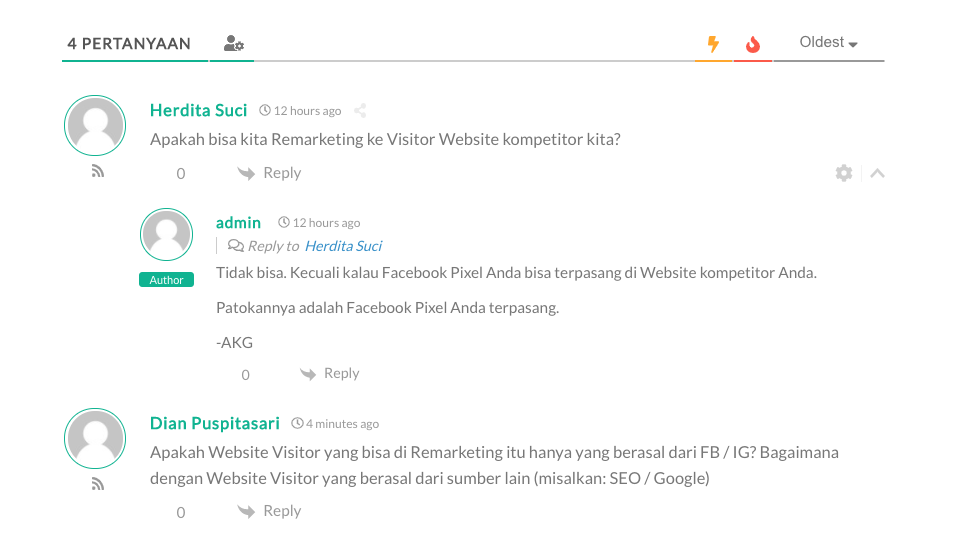960x540 pixels.
Task: Filter by hottest comments flame icon
Action: tap(753, 44)
